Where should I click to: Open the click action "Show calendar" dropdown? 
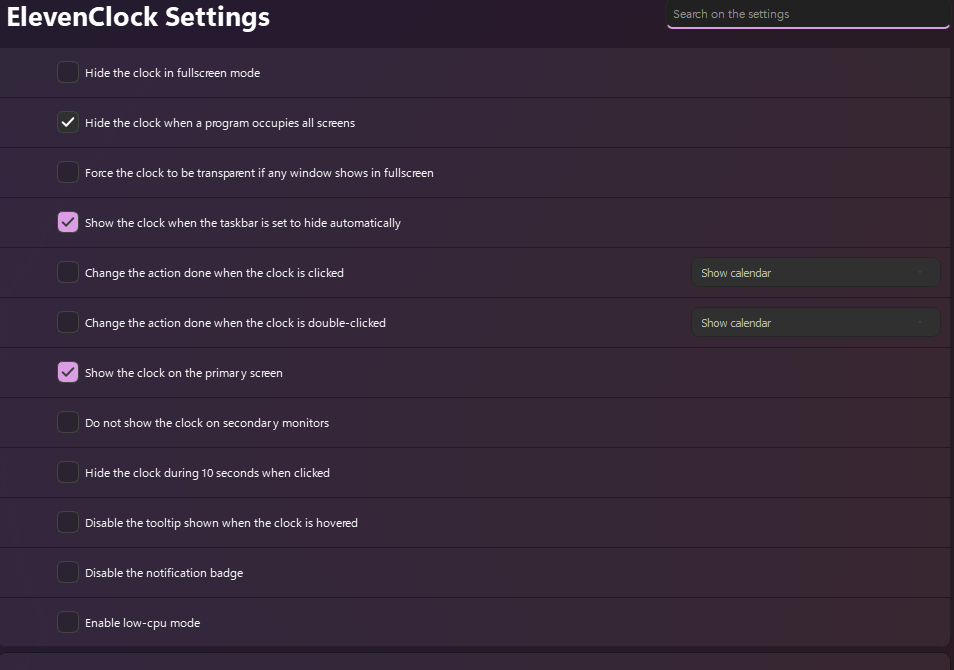click(815, 272)
